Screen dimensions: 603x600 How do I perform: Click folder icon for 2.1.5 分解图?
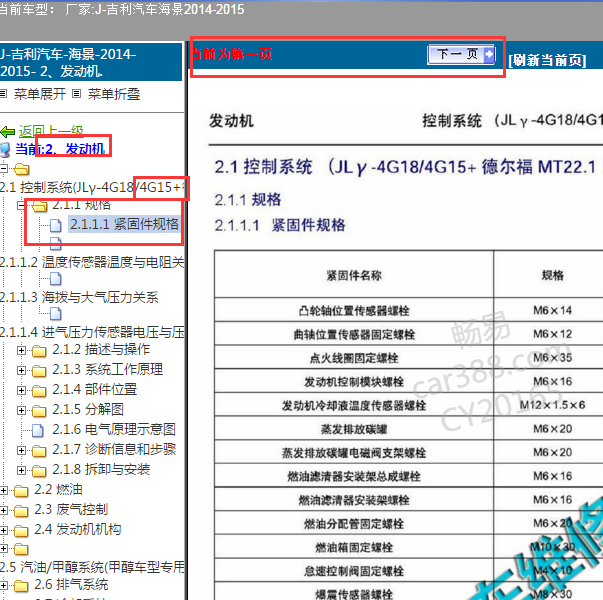pos(39,411)
